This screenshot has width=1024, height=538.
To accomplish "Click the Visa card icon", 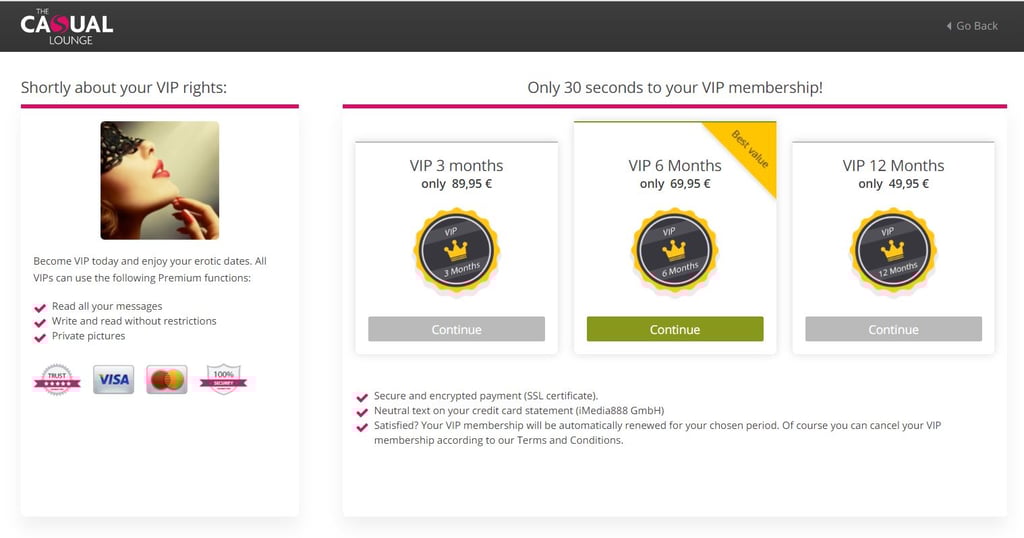I will [x=114, y=379].
